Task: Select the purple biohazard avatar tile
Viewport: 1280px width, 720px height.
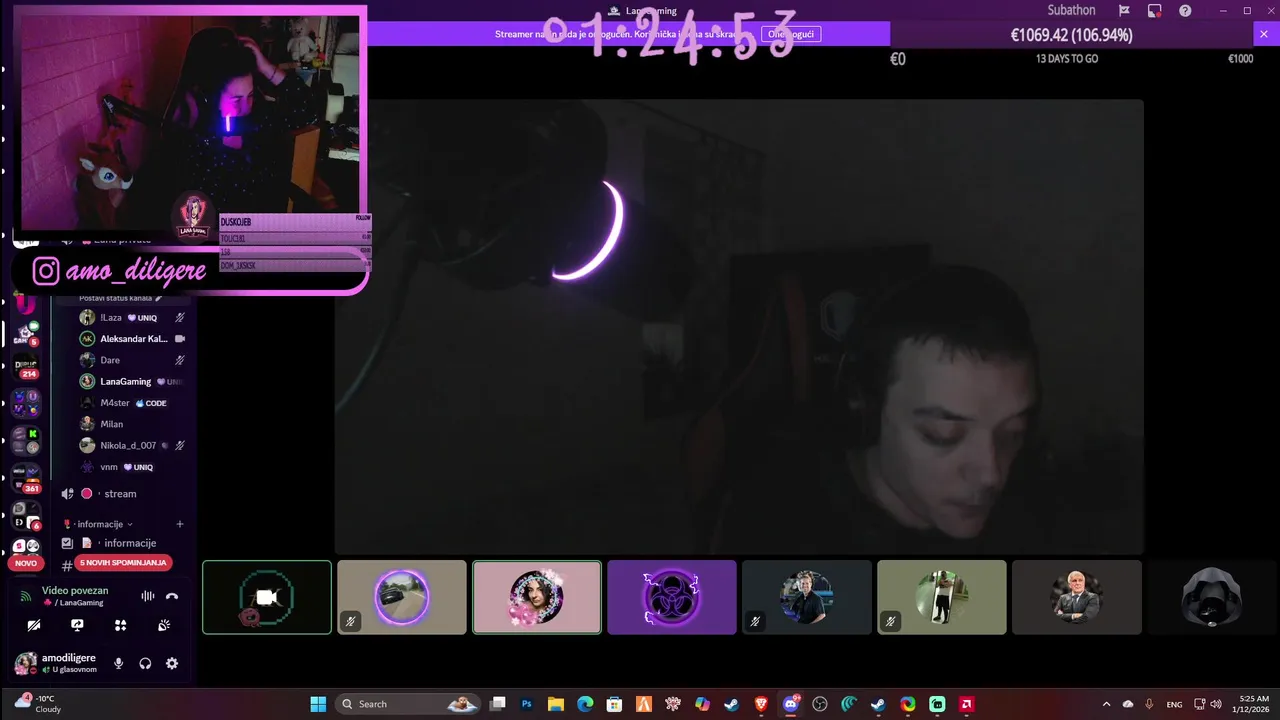Action: (672, 597)
